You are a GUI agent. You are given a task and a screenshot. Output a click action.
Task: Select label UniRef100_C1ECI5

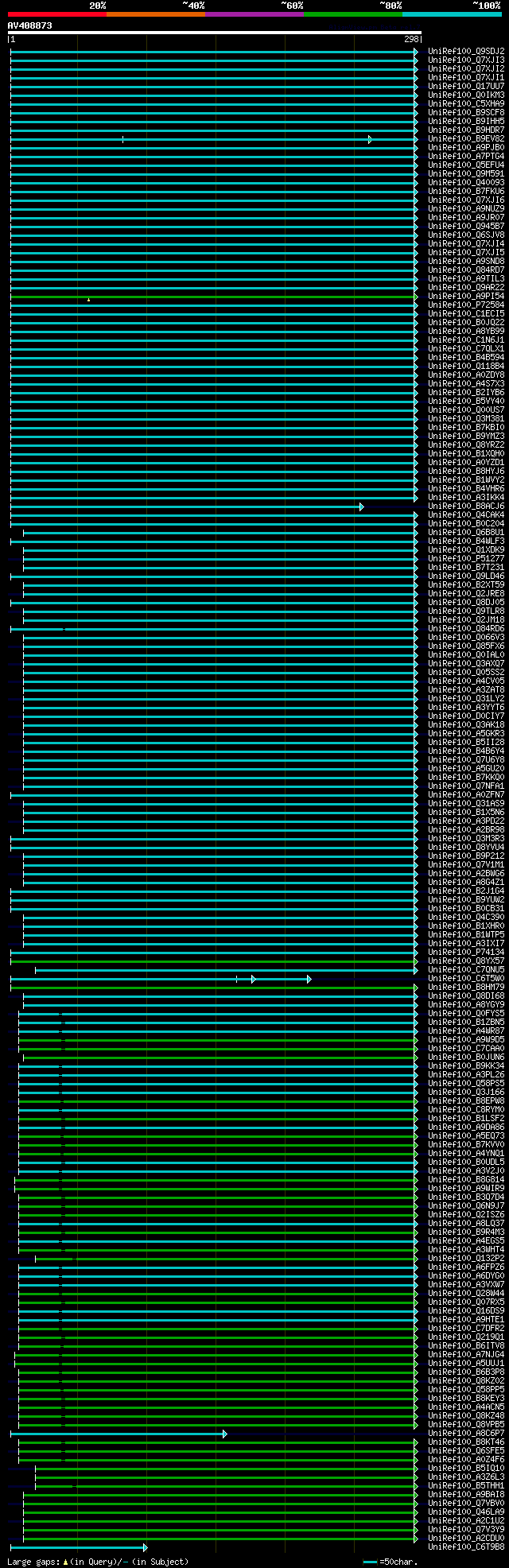point(466,313)
